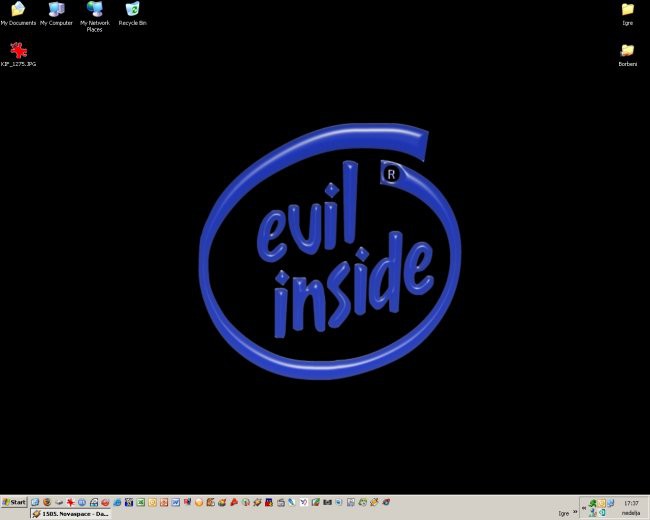Select the Recycle Bin icon

click(x=132, y=14)
